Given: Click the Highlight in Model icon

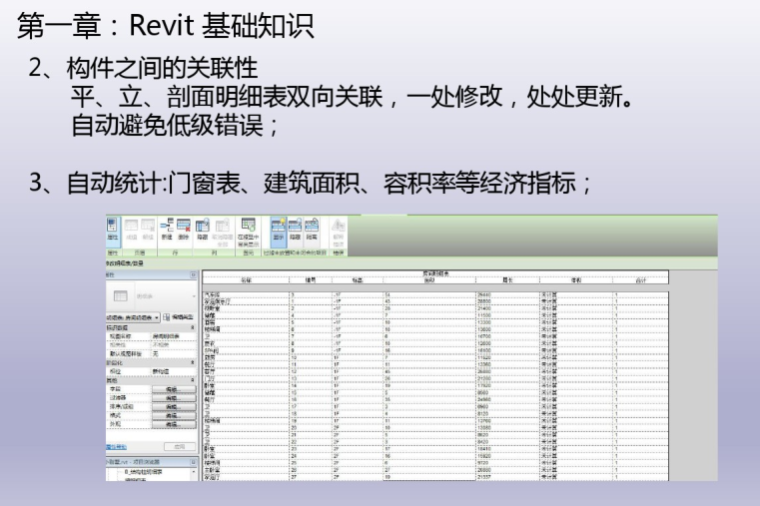Looking at the screenshot, I should 248,230.
